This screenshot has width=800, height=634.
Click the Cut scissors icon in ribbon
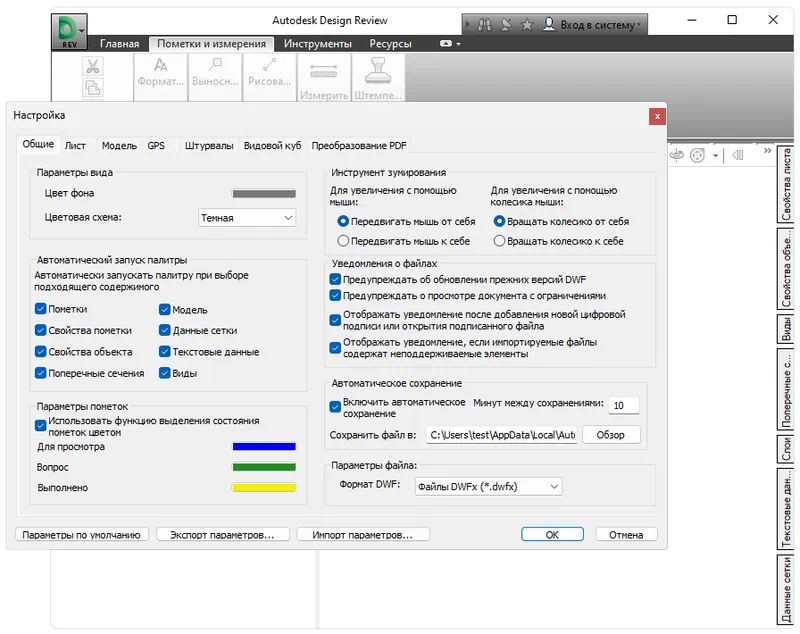pos(93,66)
